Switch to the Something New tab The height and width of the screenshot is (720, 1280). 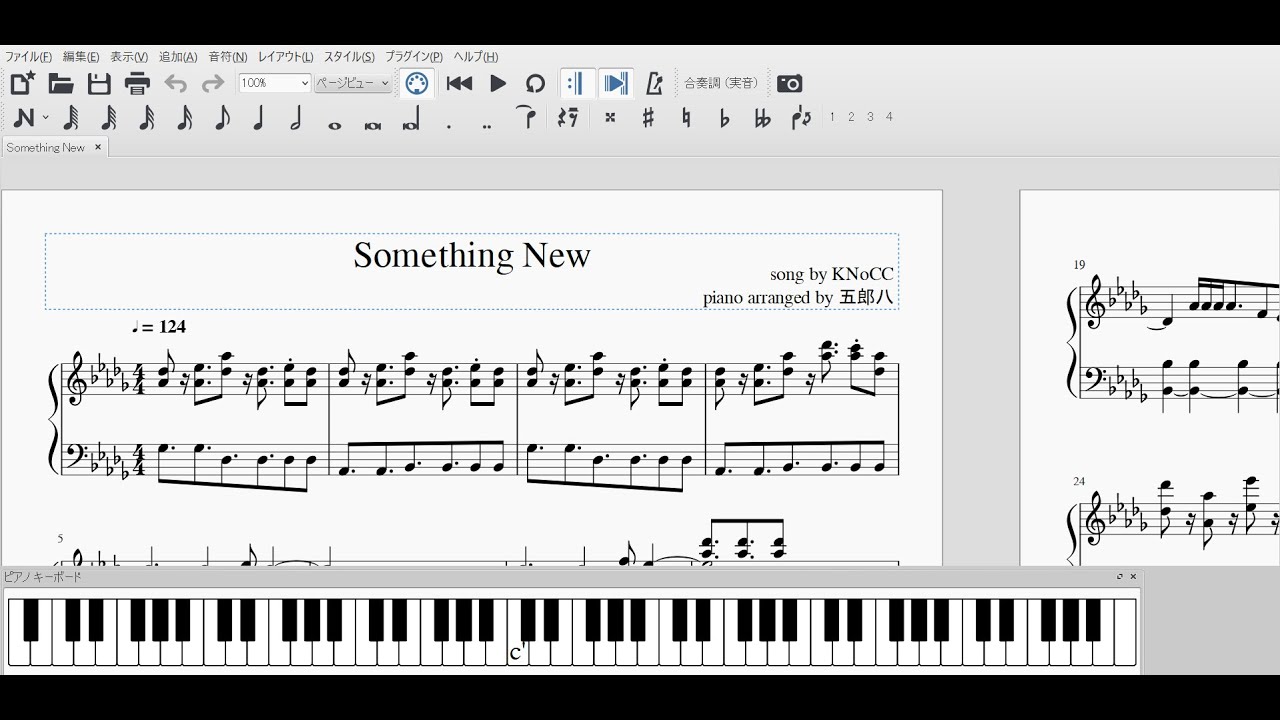(x=45, y=147)
